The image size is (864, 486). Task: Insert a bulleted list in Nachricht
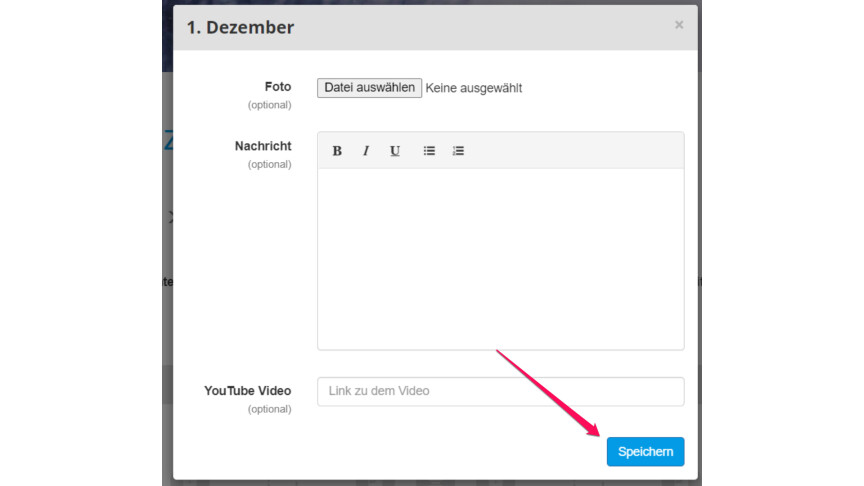click(429, 151)
